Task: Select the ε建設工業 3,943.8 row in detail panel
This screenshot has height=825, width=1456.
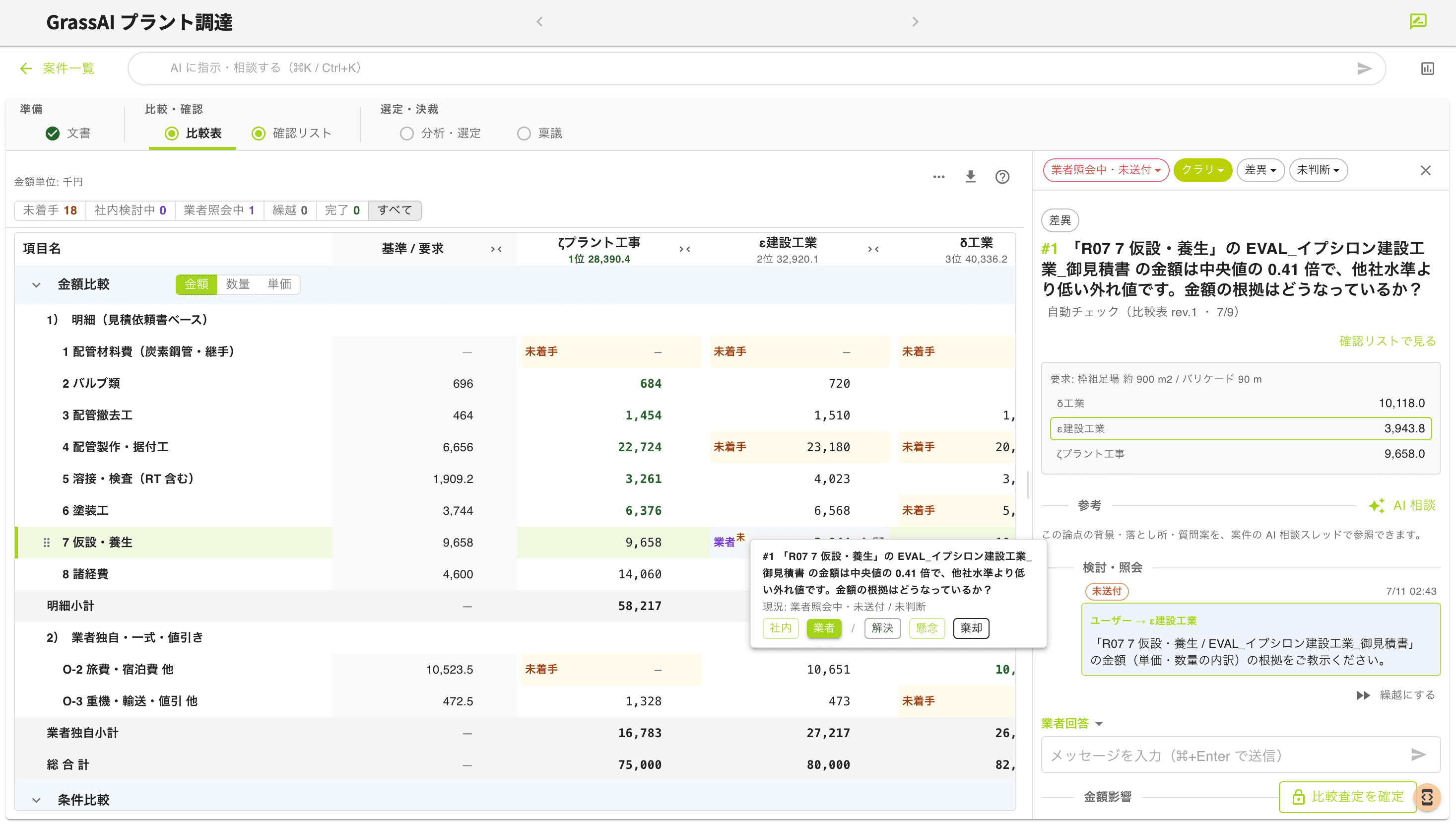Action: [x=1240, y=428]
